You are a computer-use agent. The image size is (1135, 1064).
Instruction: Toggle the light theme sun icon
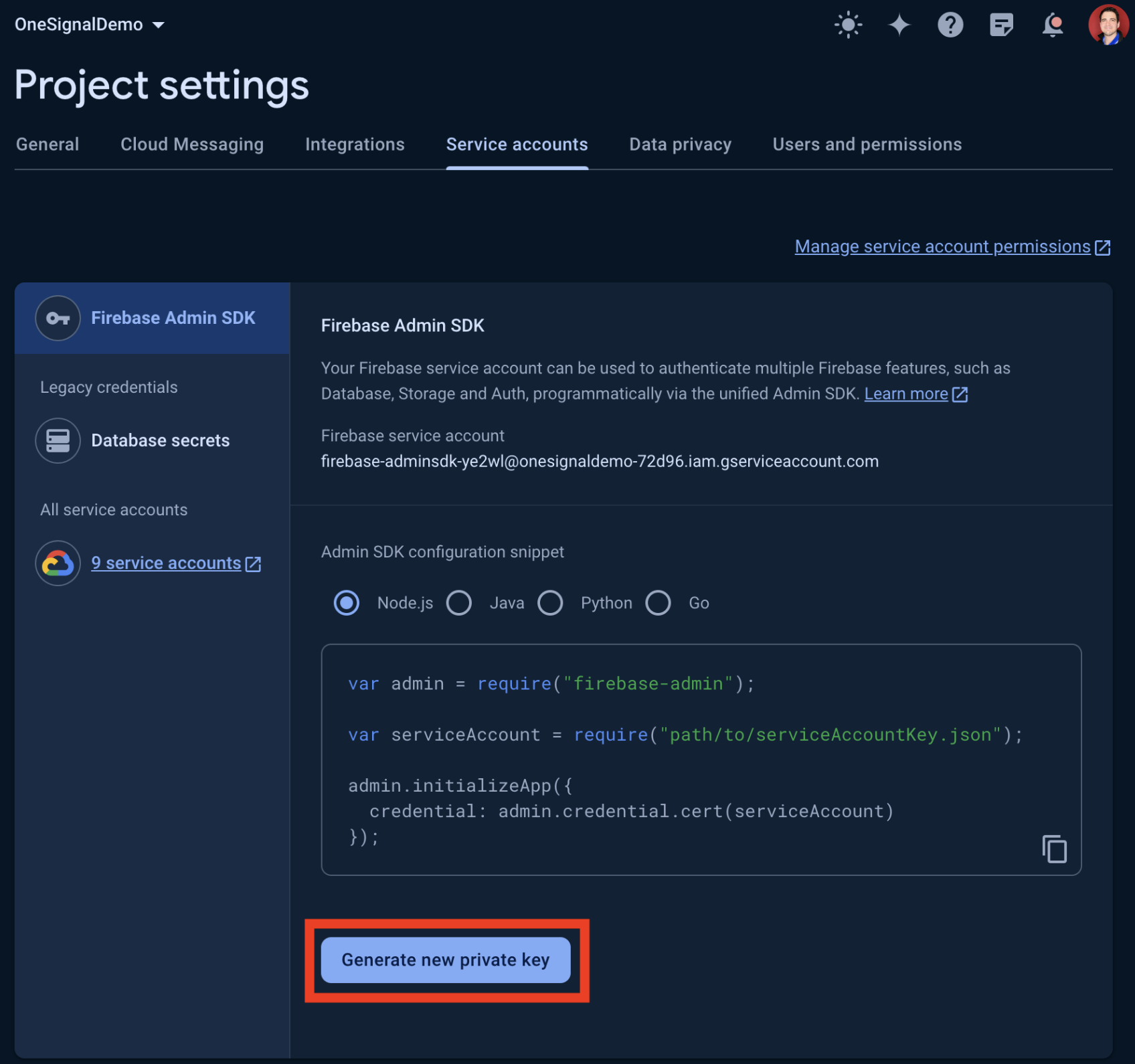click(x=848, y=25)
